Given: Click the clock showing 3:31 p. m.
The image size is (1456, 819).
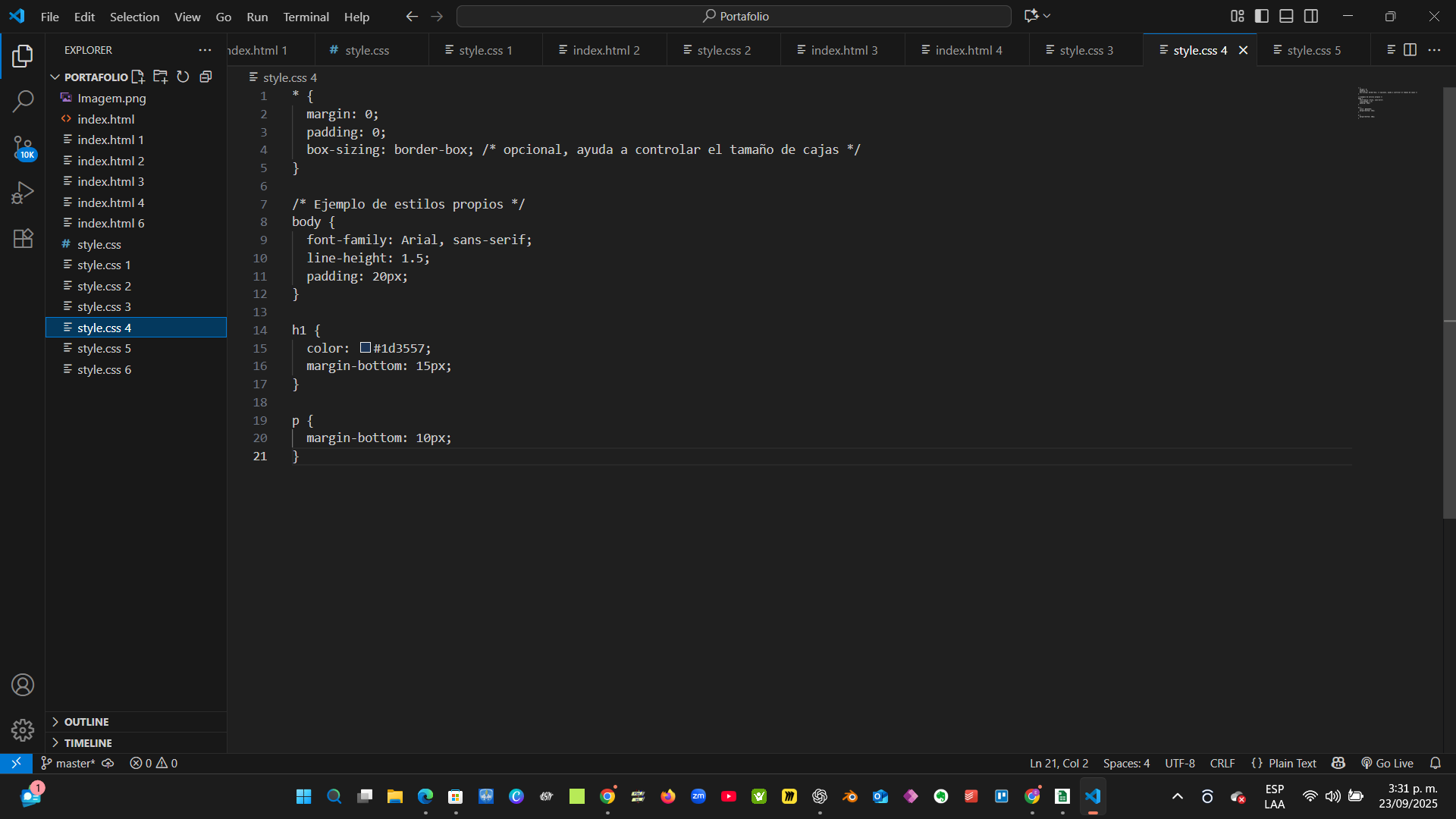Looking at the screenshot, I should pyautogui.click(x=1408, y=795).
